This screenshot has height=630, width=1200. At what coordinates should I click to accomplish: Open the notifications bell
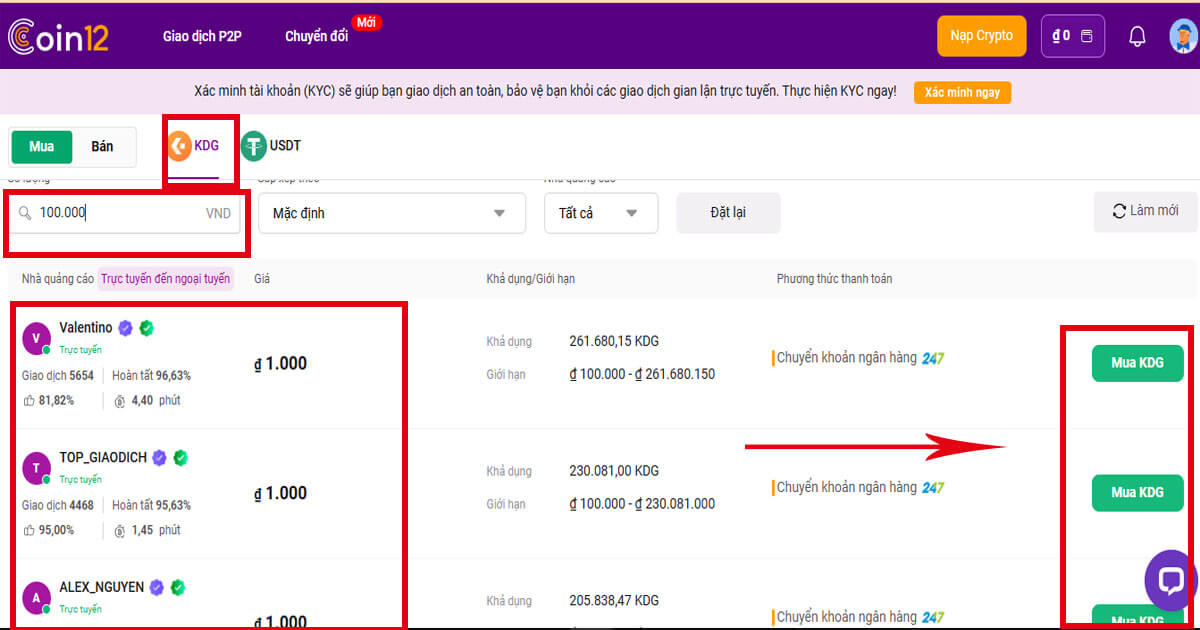(x=1137, y=36)
